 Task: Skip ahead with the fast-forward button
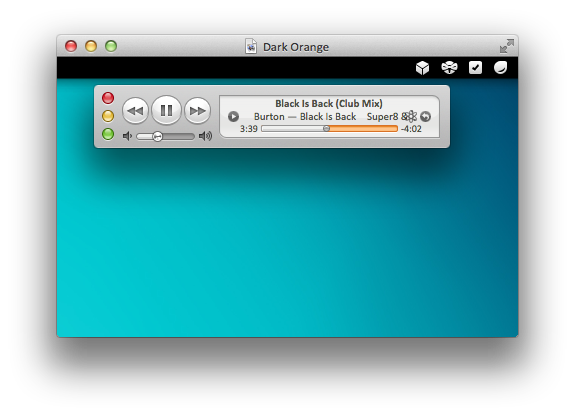[197, 110]
